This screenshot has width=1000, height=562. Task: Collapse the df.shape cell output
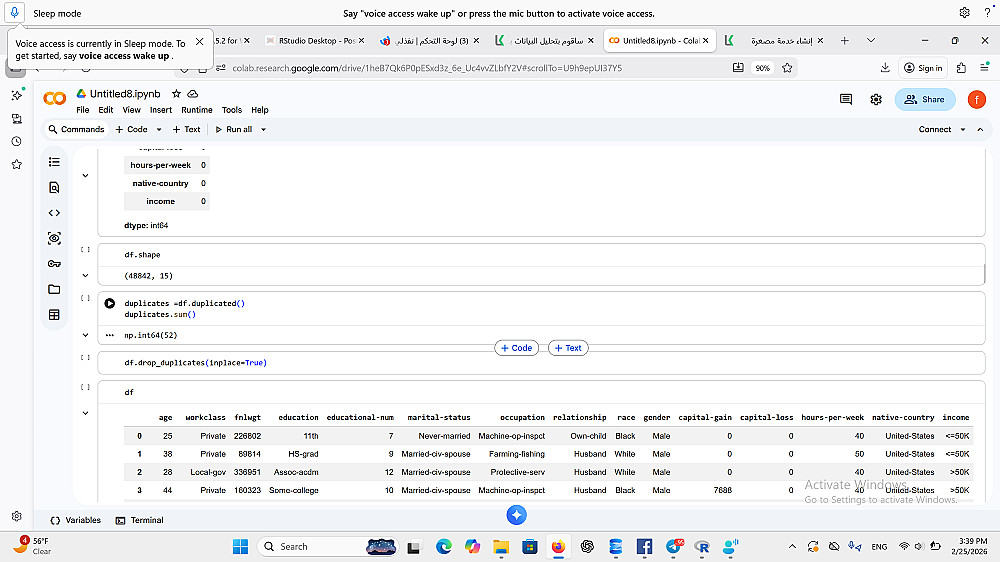pos(85,276)
